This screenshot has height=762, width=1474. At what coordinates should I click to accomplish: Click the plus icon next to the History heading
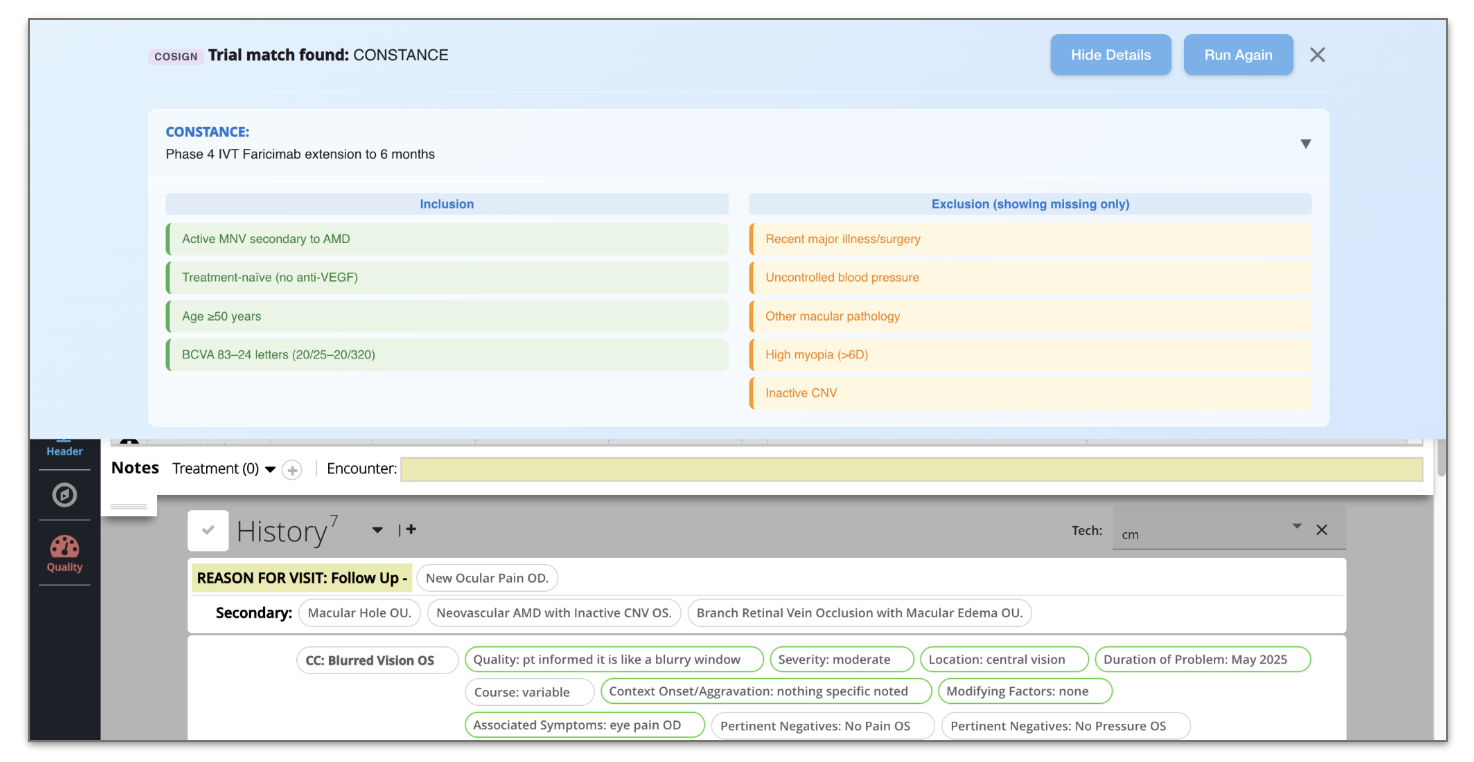(410, 529)
